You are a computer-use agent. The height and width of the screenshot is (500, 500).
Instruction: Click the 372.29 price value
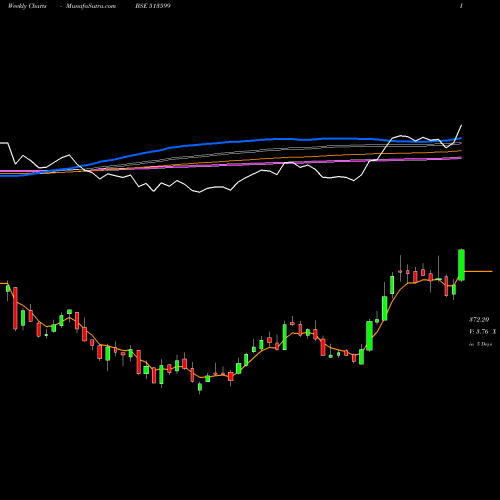click(x=479, y=320)
